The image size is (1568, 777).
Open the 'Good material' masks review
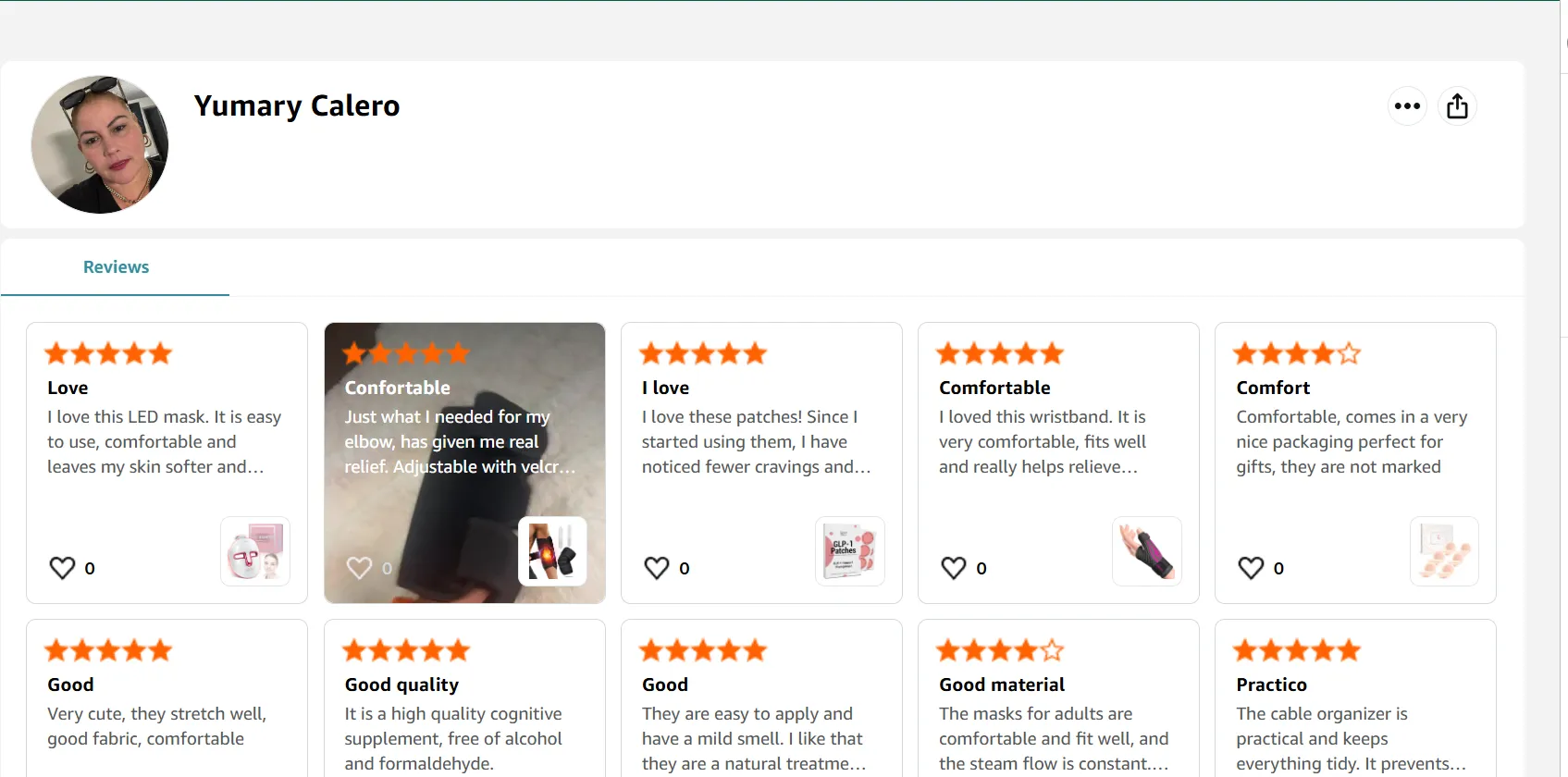coord(1058,698)
